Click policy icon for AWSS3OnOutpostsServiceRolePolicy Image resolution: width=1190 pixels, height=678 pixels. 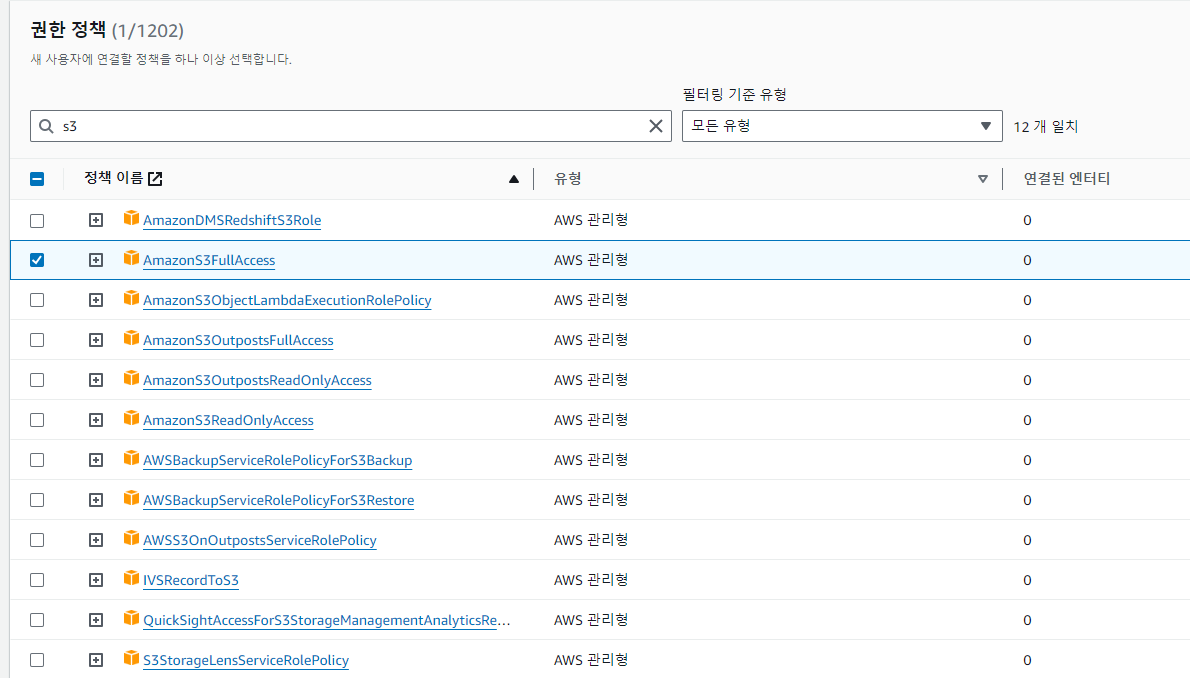(131, 538)
